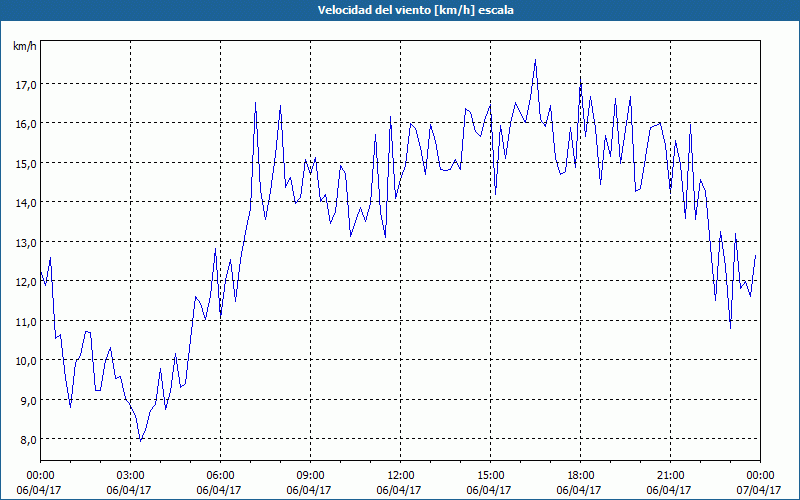Click the '09:00' time label
800x500 pixels.
310,475
